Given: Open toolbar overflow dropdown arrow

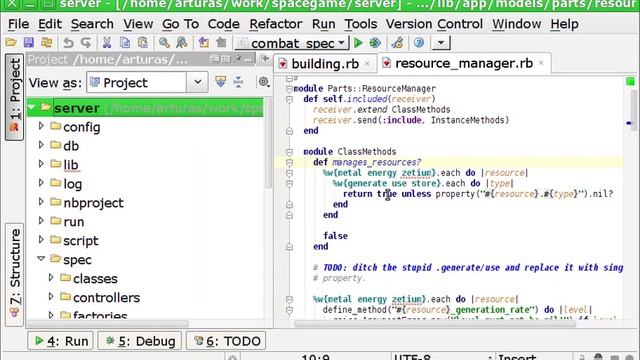Looking at the screenshot, I should coord(441,43).
